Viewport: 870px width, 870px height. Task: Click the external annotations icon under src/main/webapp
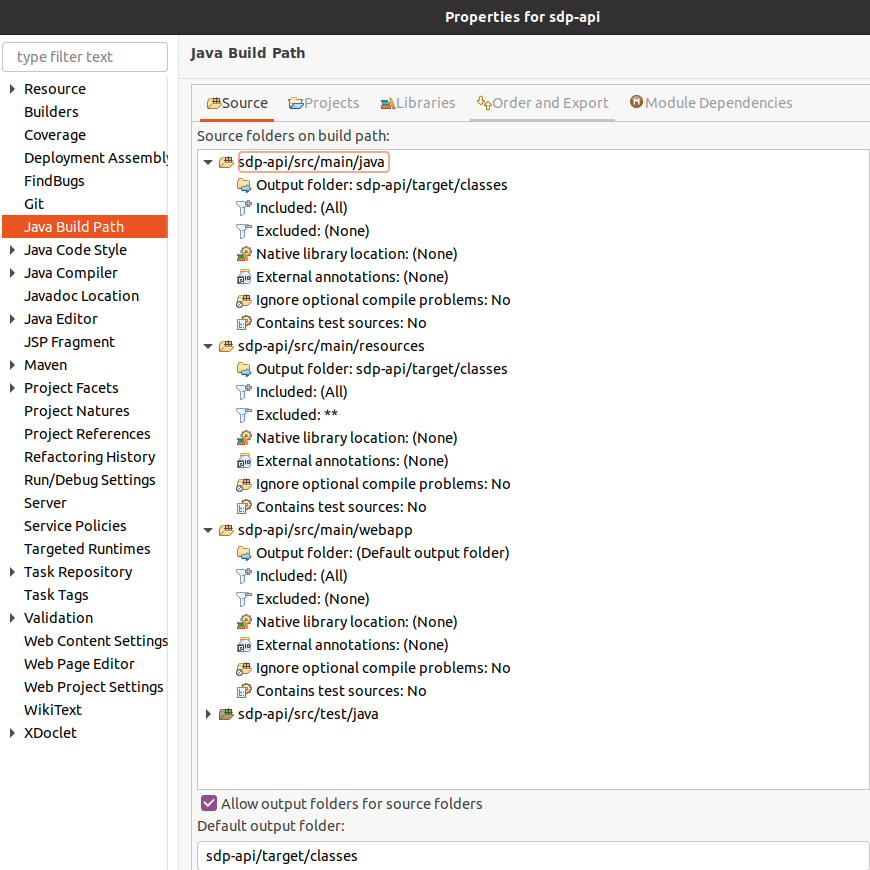click(x=244, y=645)
